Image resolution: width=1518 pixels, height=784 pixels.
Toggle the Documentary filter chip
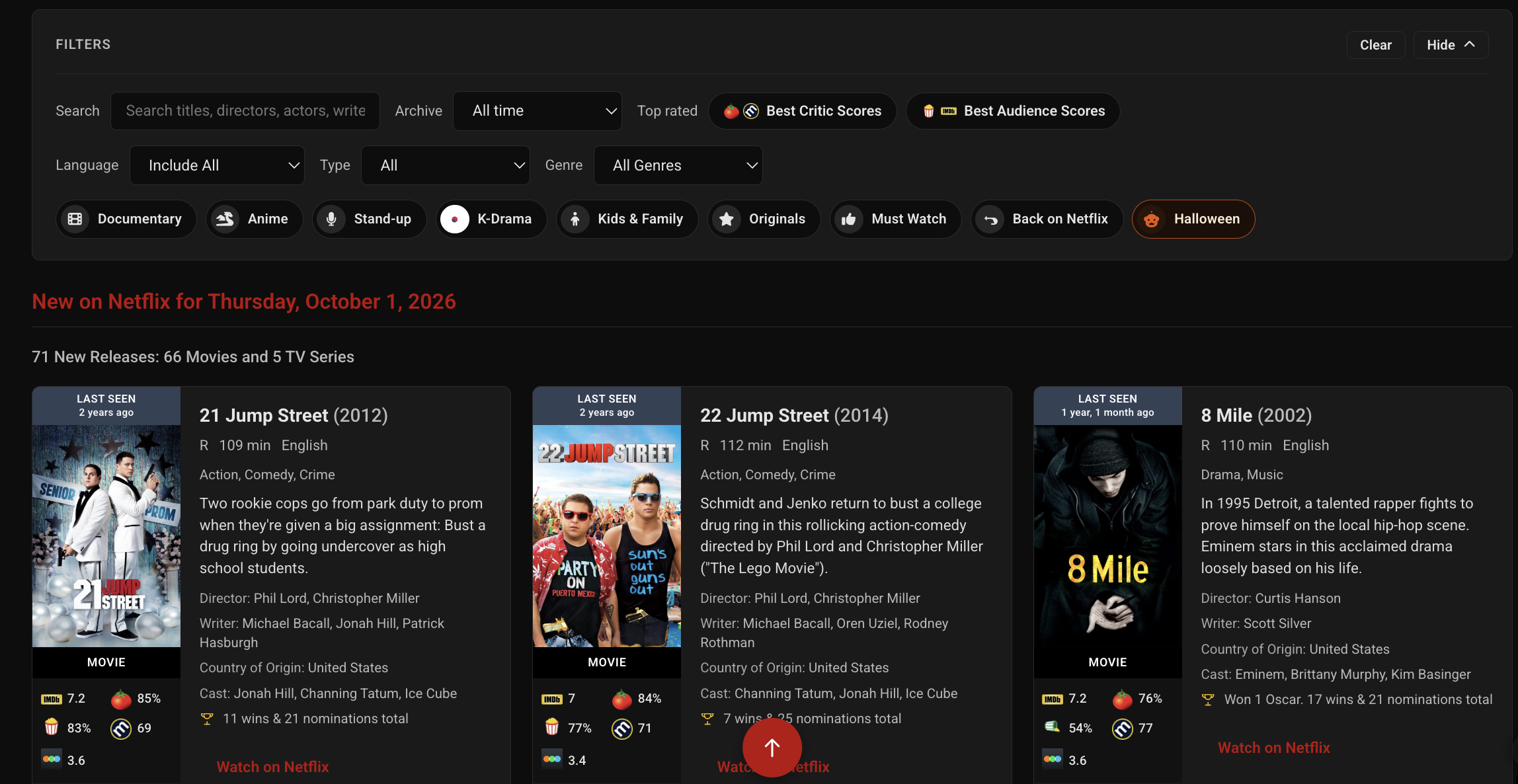pos(126,219)
